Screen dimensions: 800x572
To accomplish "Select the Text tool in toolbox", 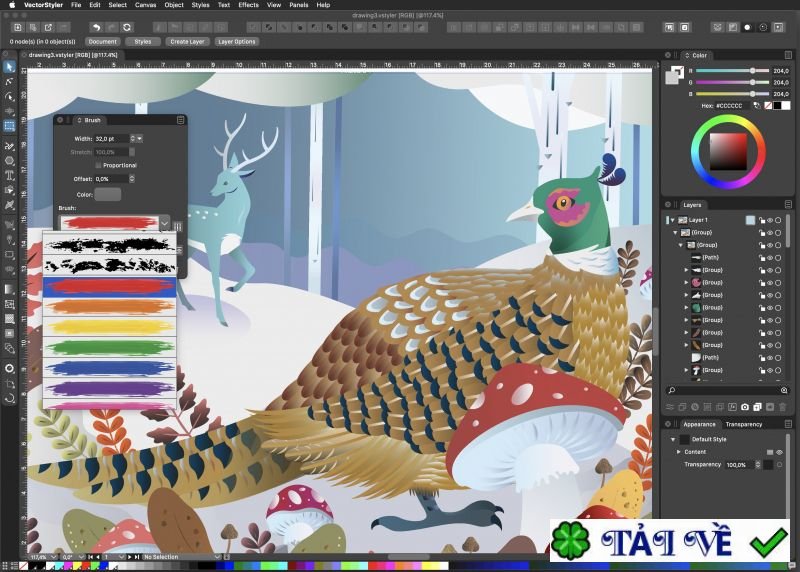I will pos(9,175).
